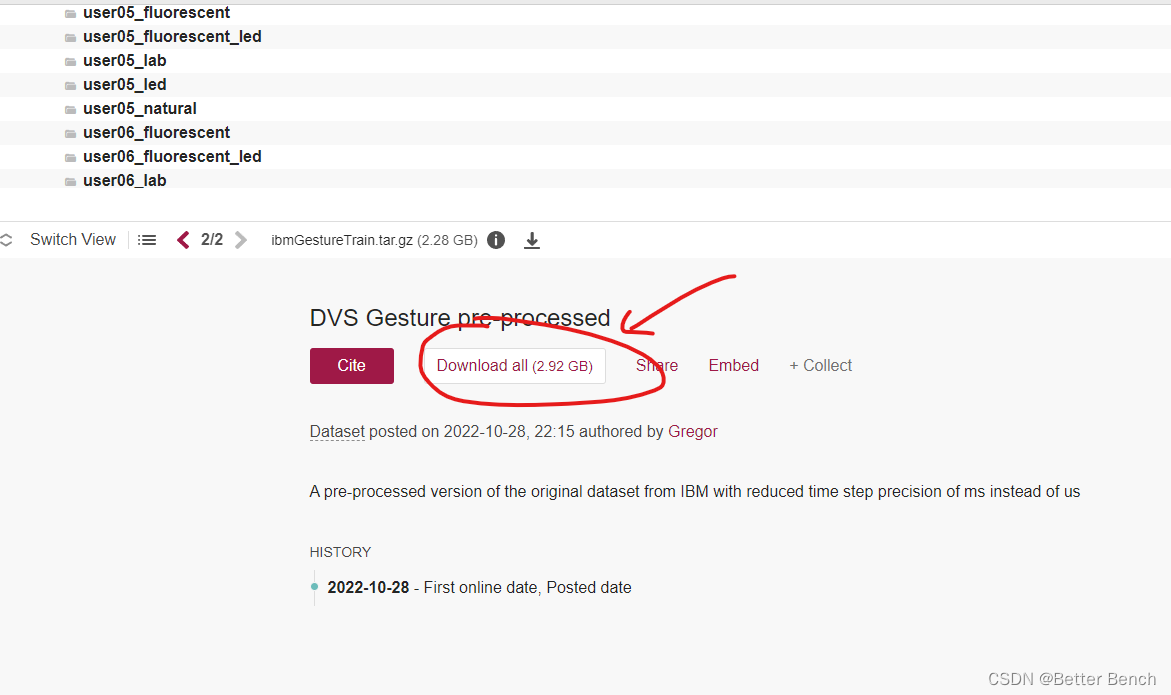Open the user05_led folder
The height and width of the screenshot is (695, 1171).
125,84
